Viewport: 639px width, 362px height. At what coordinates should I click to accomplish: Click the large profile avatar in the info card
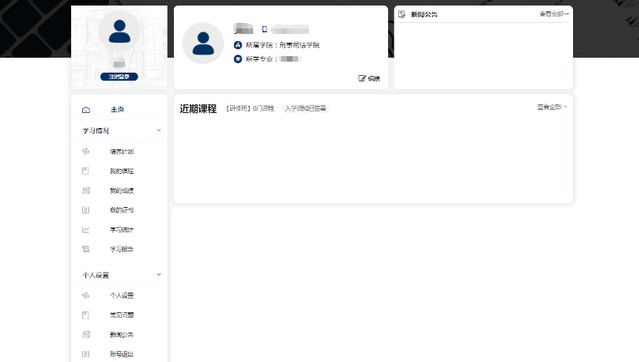[203, 43]
